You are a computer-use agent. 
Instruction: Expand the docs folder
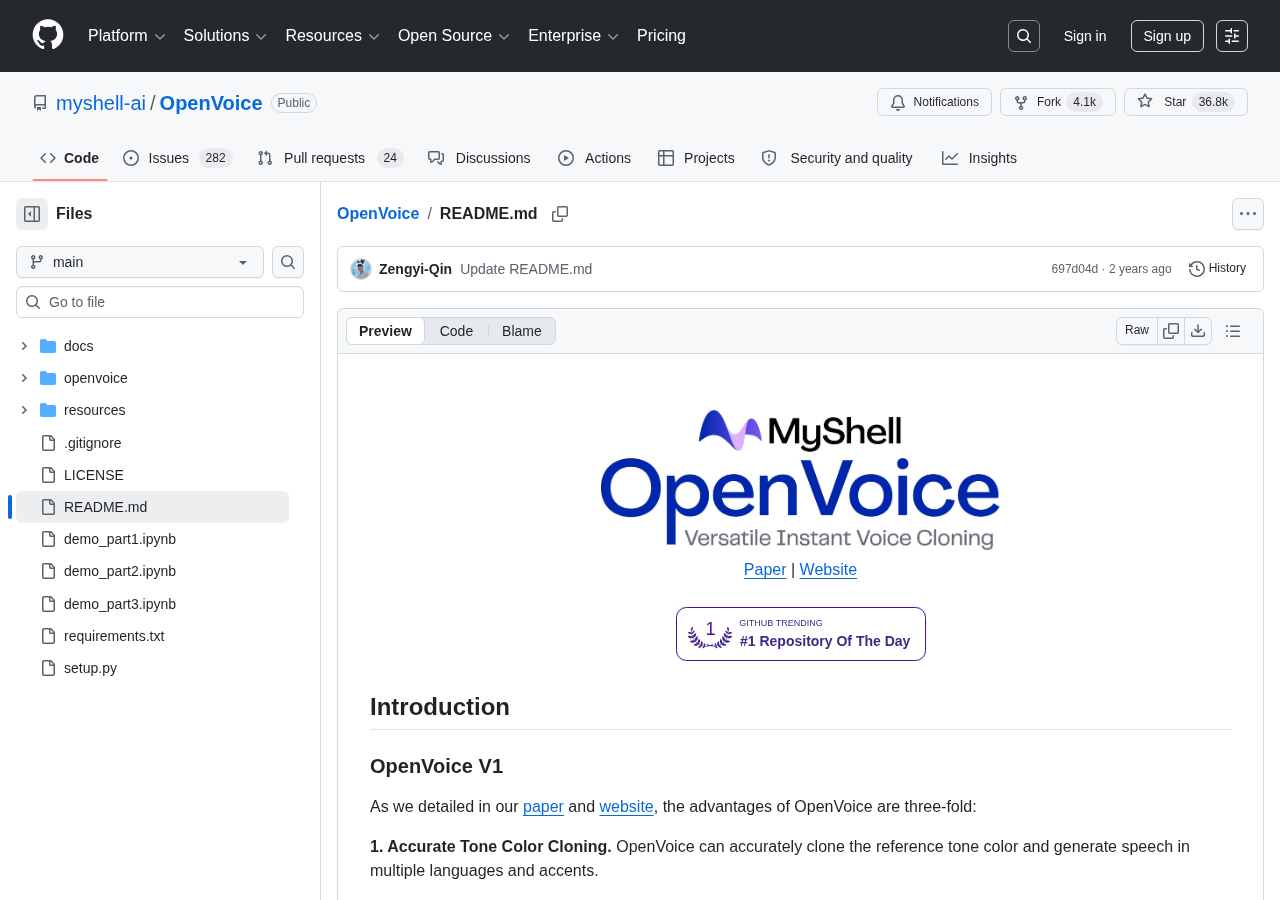click(24, 346)
